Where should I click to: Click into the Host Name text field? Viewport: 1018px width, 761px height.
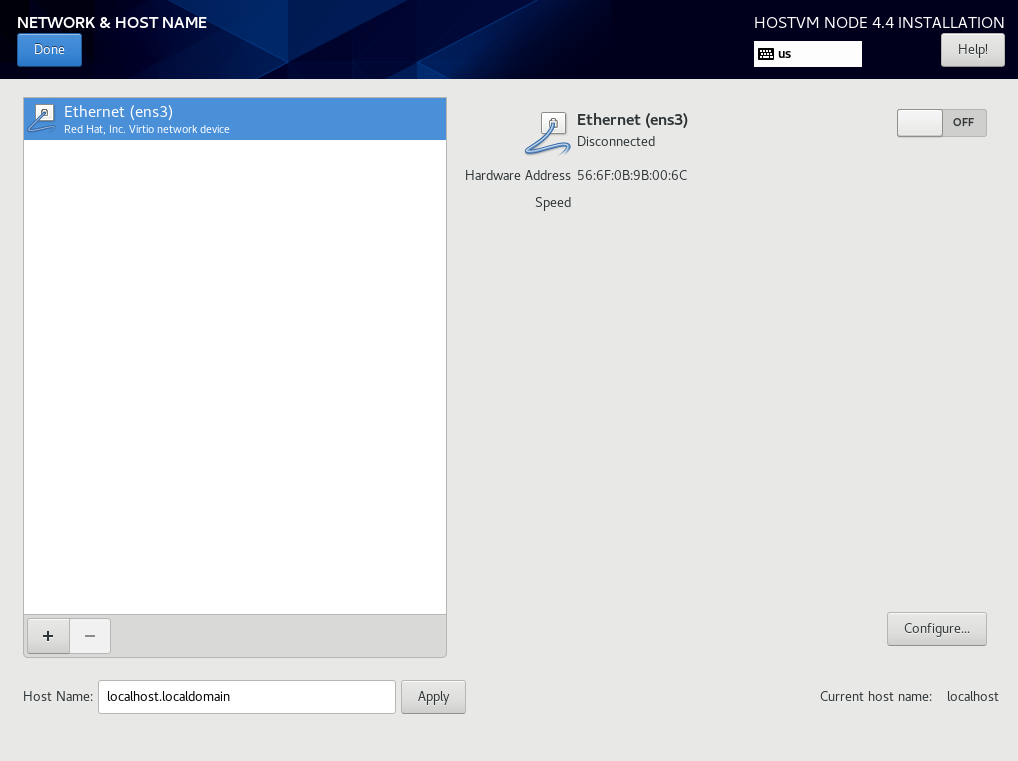[x=247, y=697]
